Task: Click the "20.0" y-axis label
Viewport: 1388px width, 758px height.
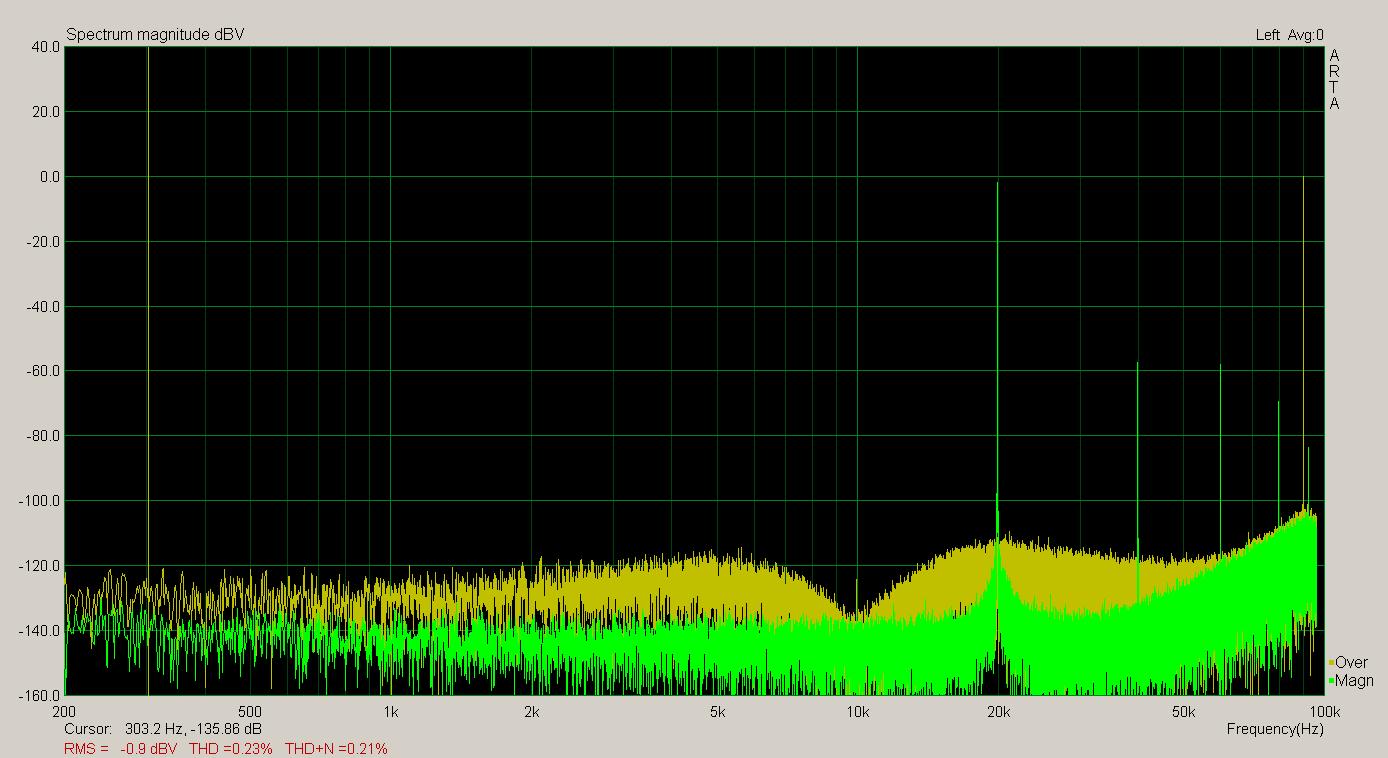Action: (45, 112)
